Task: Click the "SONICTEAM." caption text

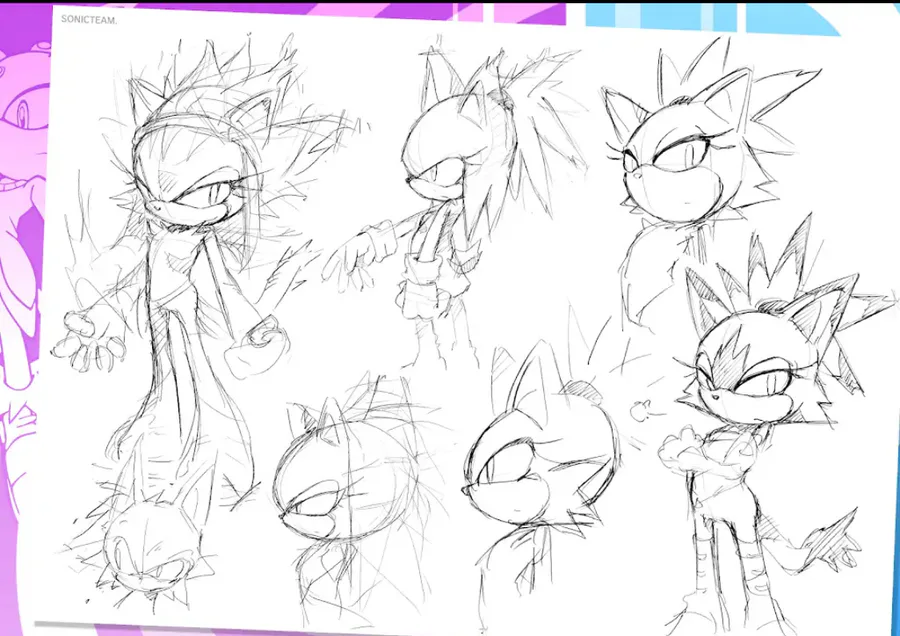Action: [x=89, y=20]
